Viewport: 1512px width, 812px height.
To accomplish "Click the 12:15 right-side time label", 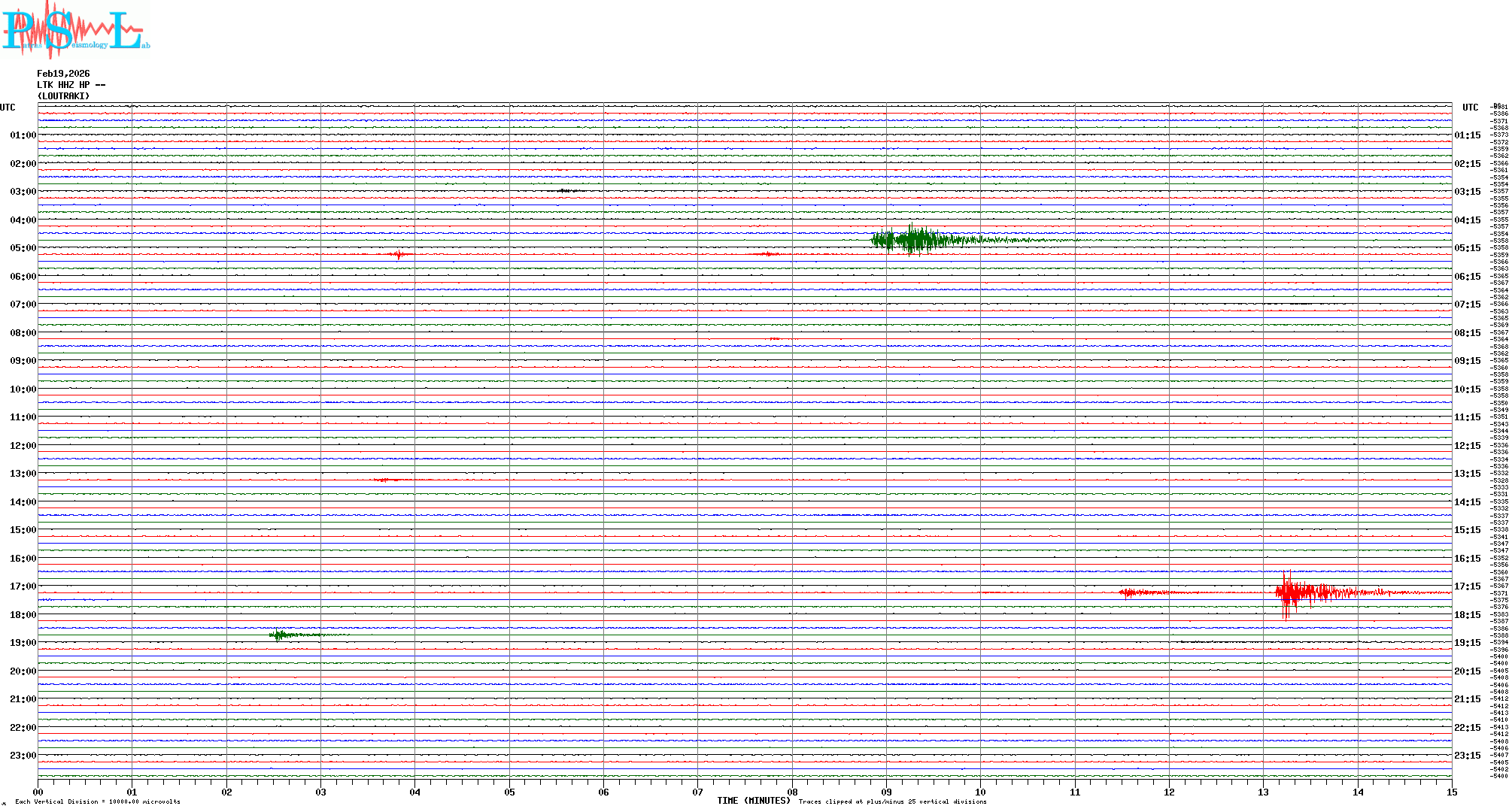I will pyautogui.click(x=1467, y=446).
